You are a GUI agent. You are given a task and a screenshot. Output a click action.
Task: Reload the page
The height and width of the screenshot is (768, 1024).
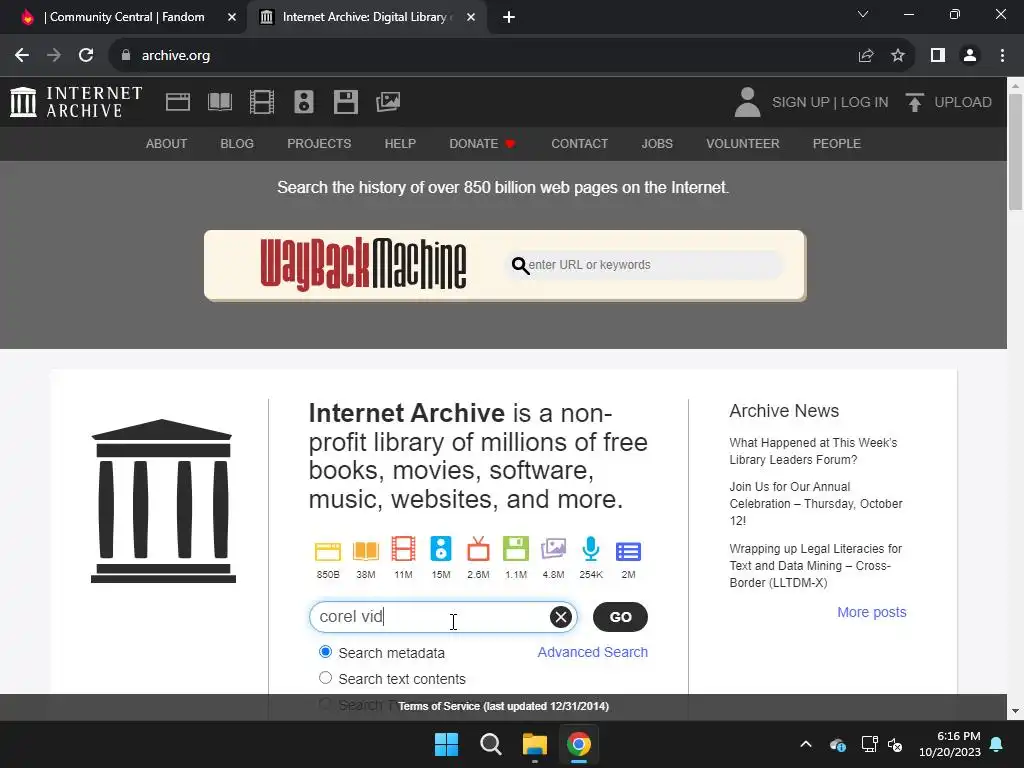(x=86, y=56)
